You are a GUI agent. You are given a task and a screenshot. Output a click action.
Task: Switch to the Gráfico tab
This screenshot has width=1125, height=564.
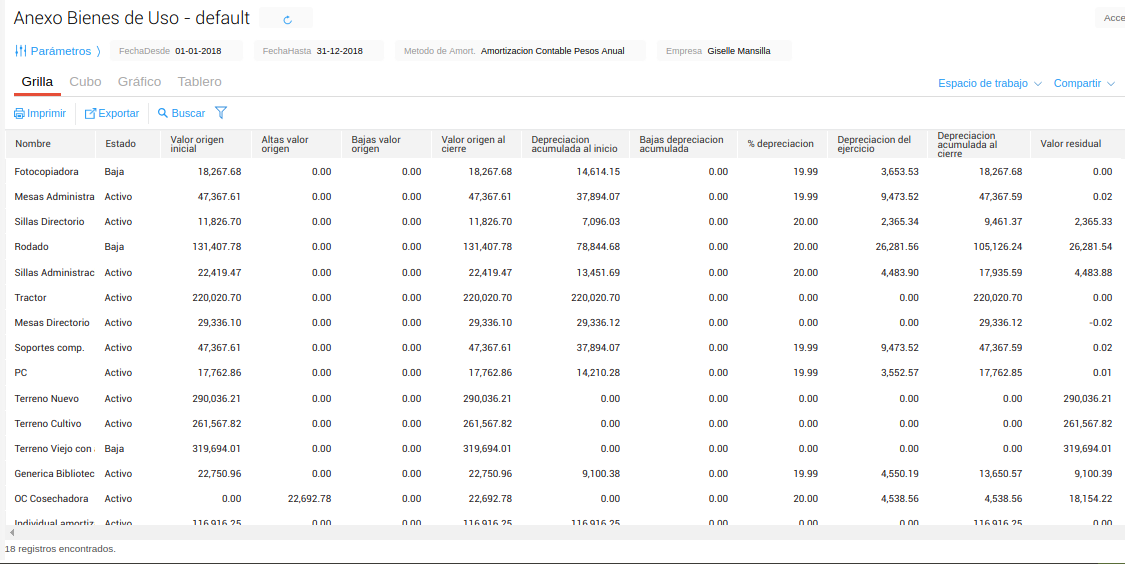point(139,82)
